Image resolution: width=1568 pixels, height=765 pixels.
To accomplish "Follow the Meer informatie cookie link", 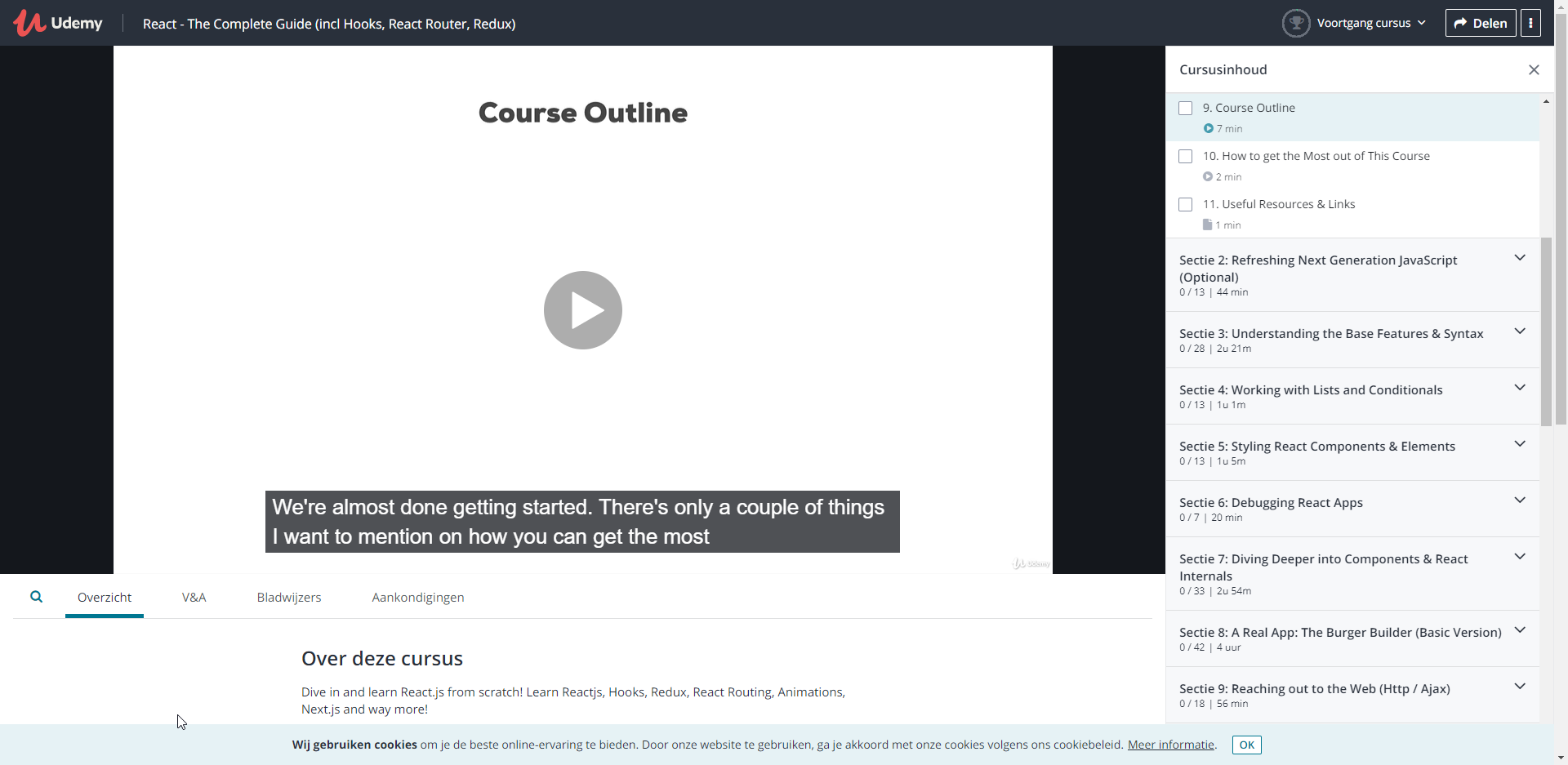I will [1170, 745].
